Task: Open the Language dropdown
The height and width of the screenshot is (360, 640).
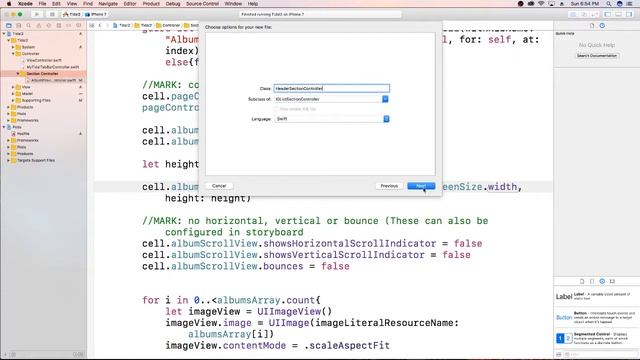Action: pos(331,119)
